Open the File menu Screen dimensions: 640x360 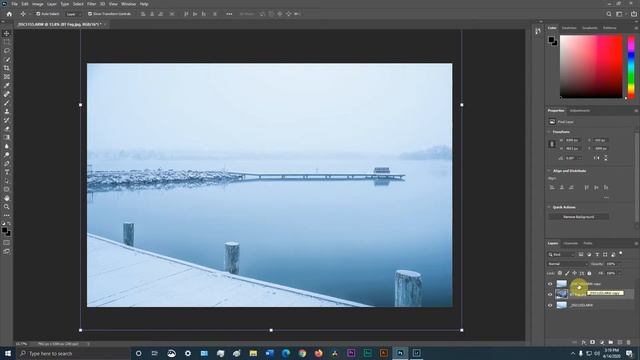point(14,4)
